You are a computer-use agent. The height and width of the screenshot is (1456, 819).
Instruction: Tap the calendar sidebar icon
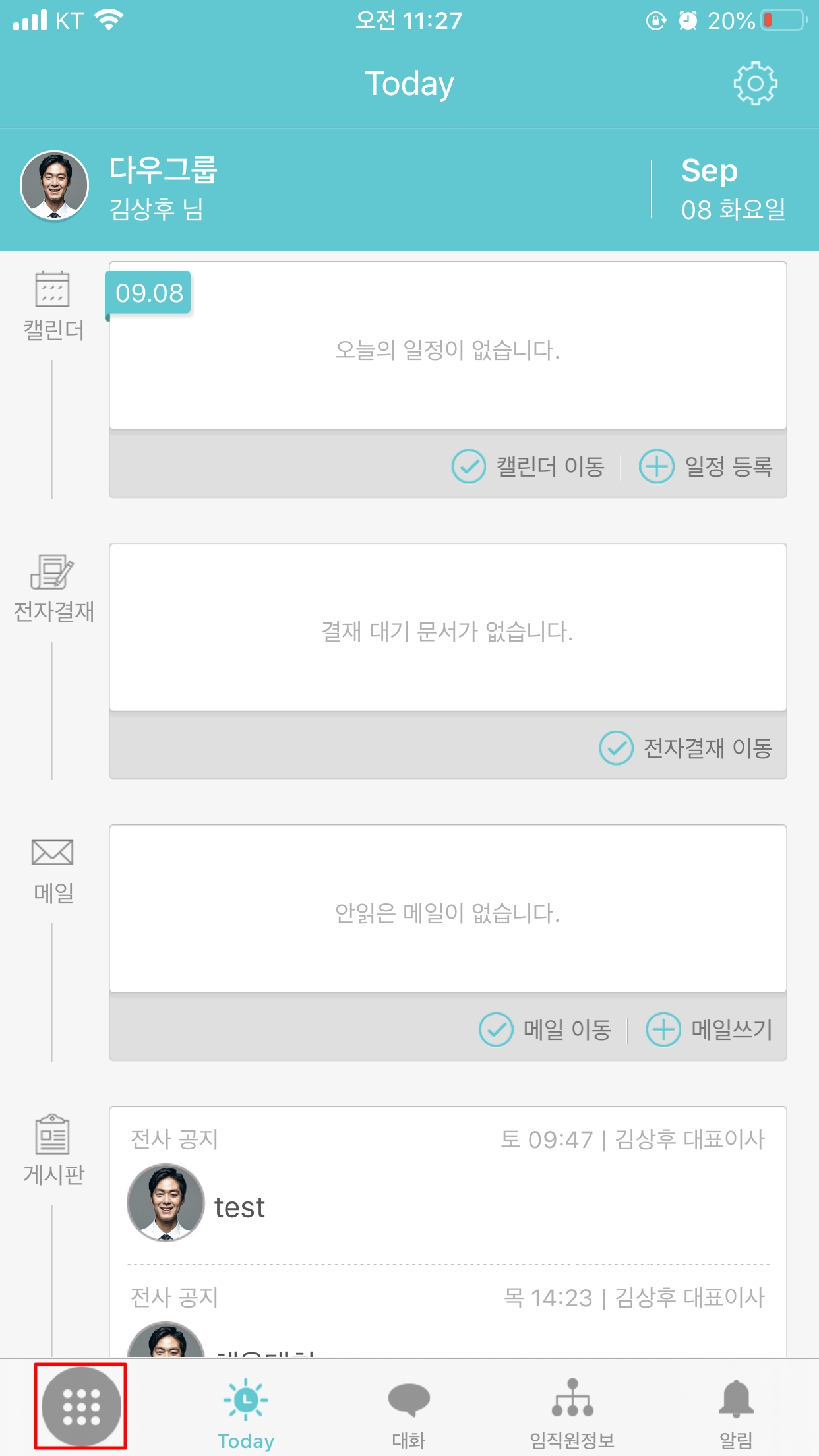(x=53, y=289)
